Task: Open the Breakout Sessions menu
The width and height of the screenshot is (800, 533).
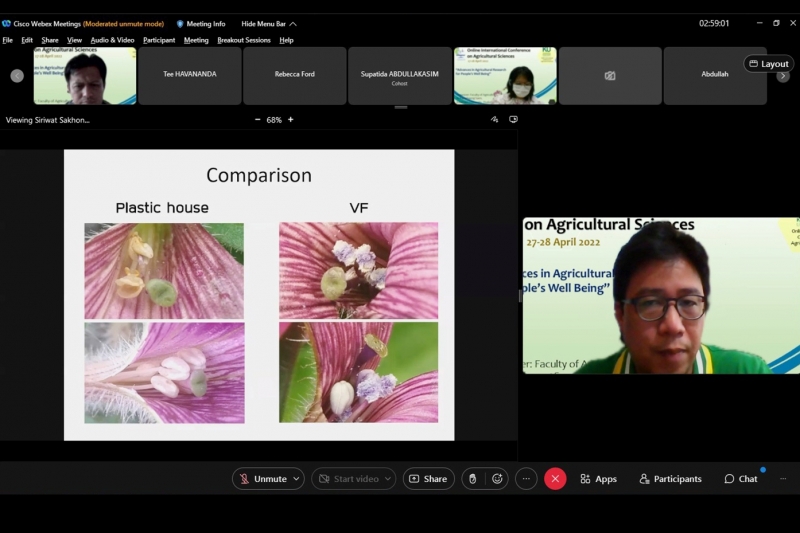Action: coord(244,40)
